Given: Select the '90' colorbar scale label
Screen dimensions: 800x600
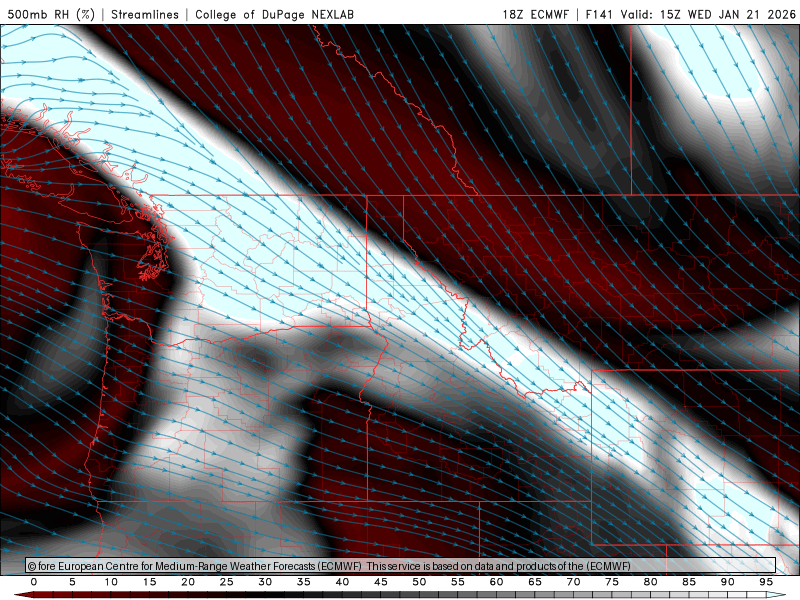Looking at the screenshot, I should coord(728,582).
